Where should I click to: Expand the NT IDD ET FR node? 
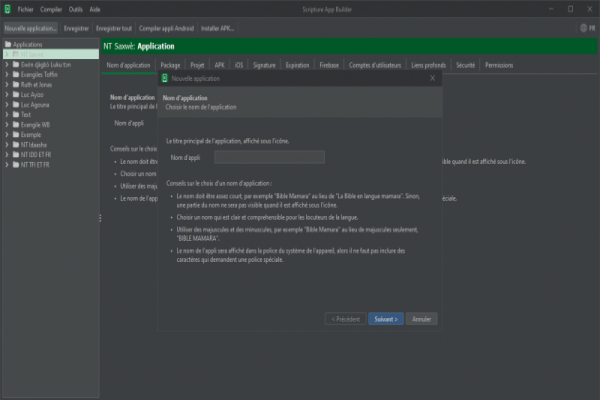(7, 155)
